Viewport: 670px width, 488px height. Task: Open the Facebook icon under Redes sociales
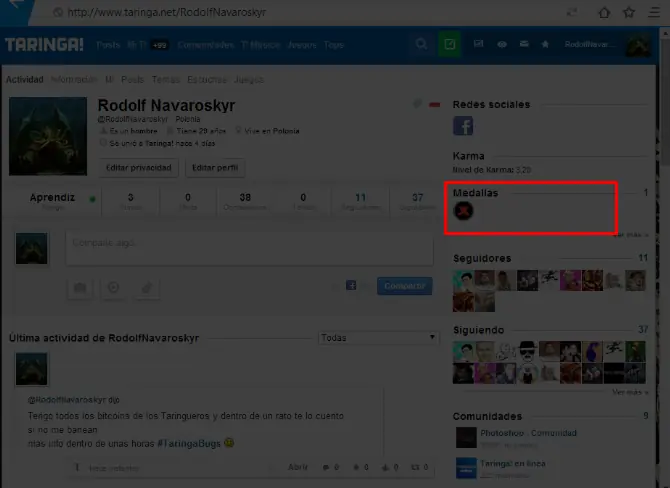(463, 126)
